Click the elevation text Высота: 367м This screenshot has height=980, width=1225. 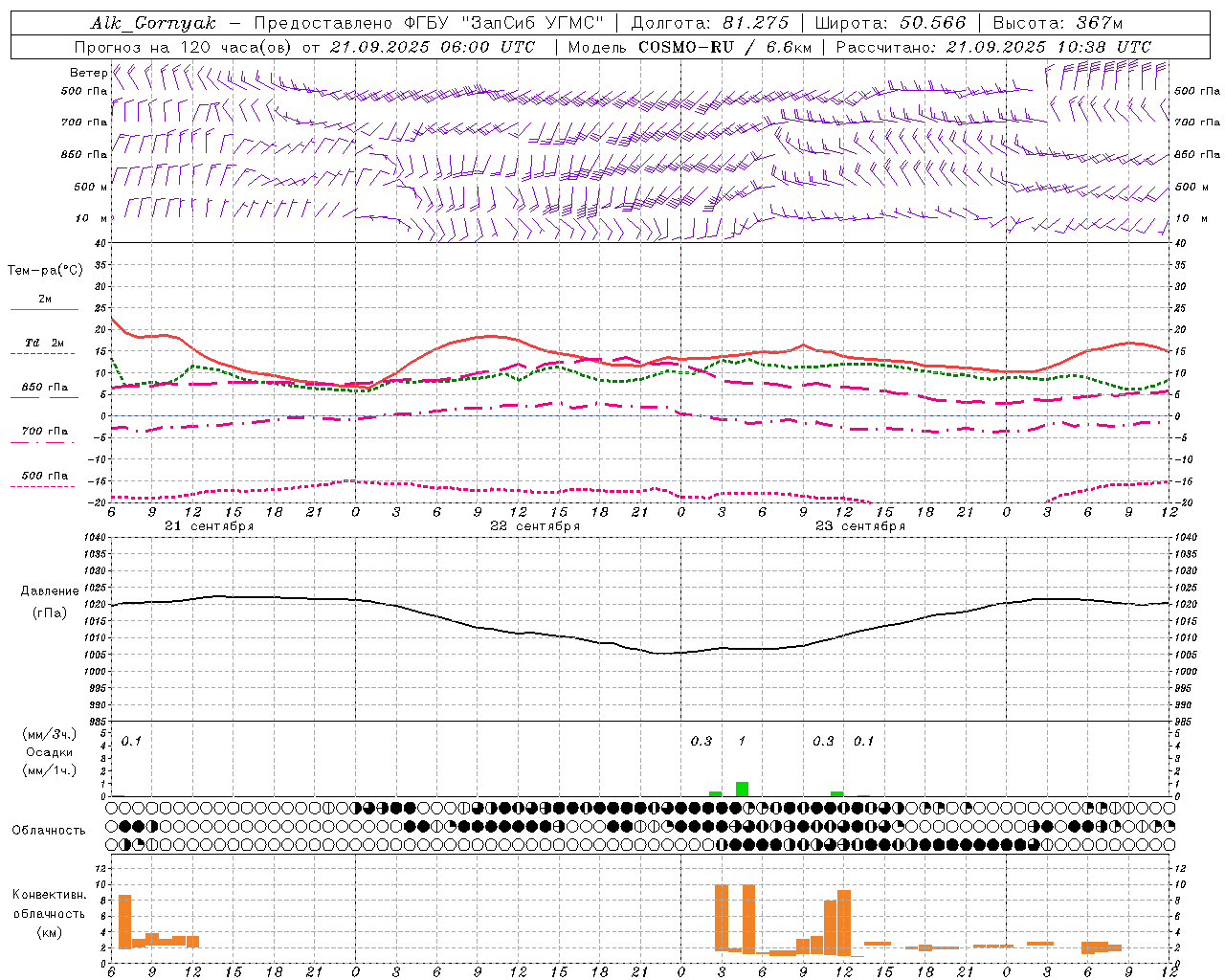[1058, 23]
